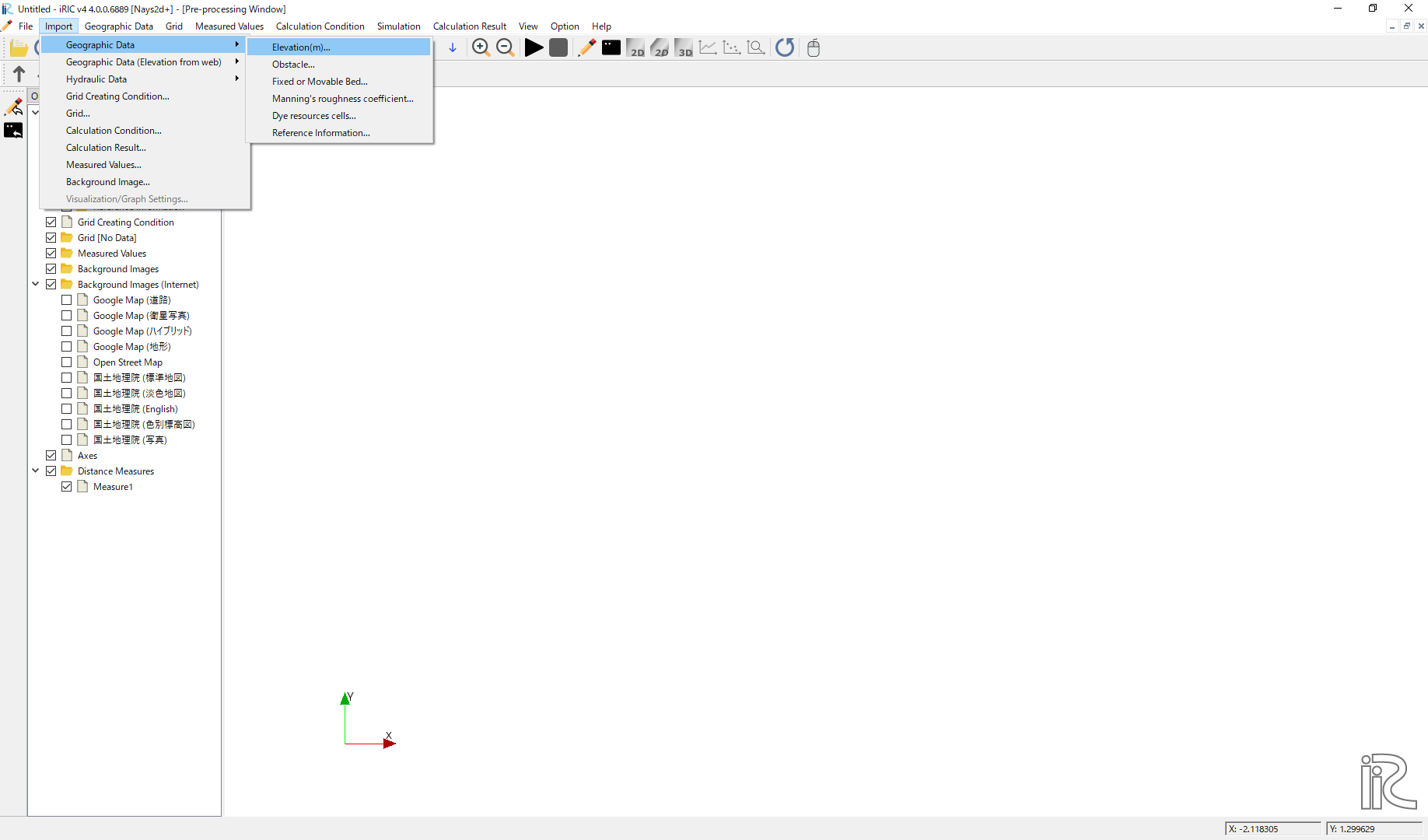
Task: Check the Open Street Map checkbox
Action: coord(67,362)
